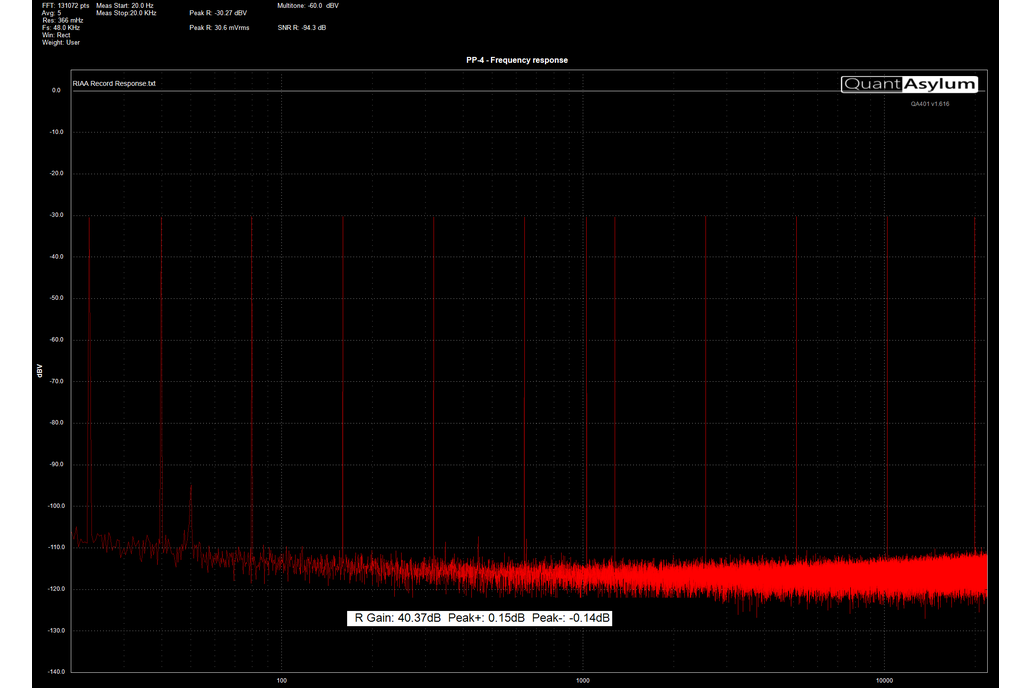This screenshot has width=1032, height=688.
Task: Click the Fs 48.0 KHz sample rate
Action: 61,28
